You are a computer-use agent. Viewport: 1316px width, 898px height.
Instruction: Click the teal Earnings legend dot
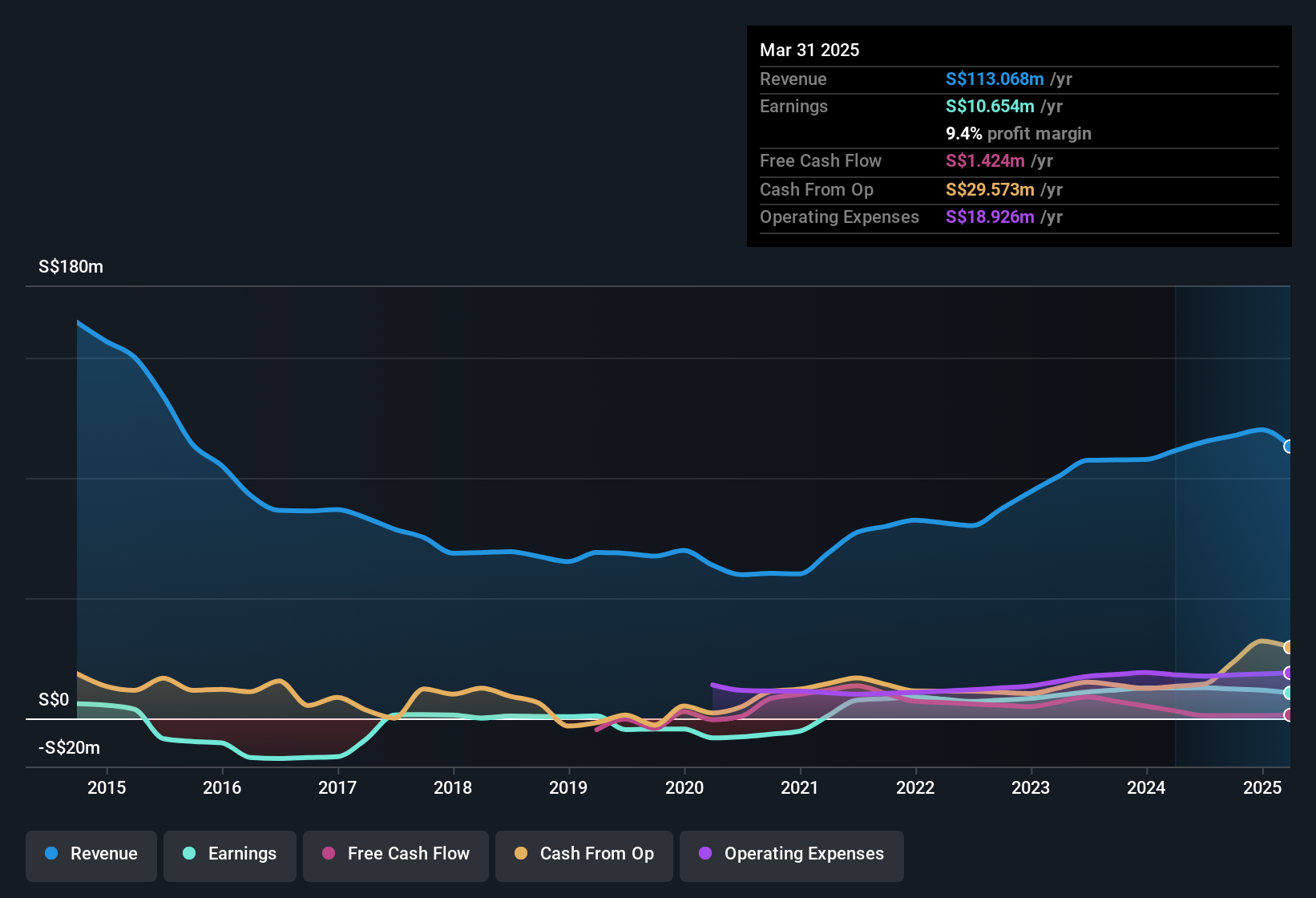point(189,853)
